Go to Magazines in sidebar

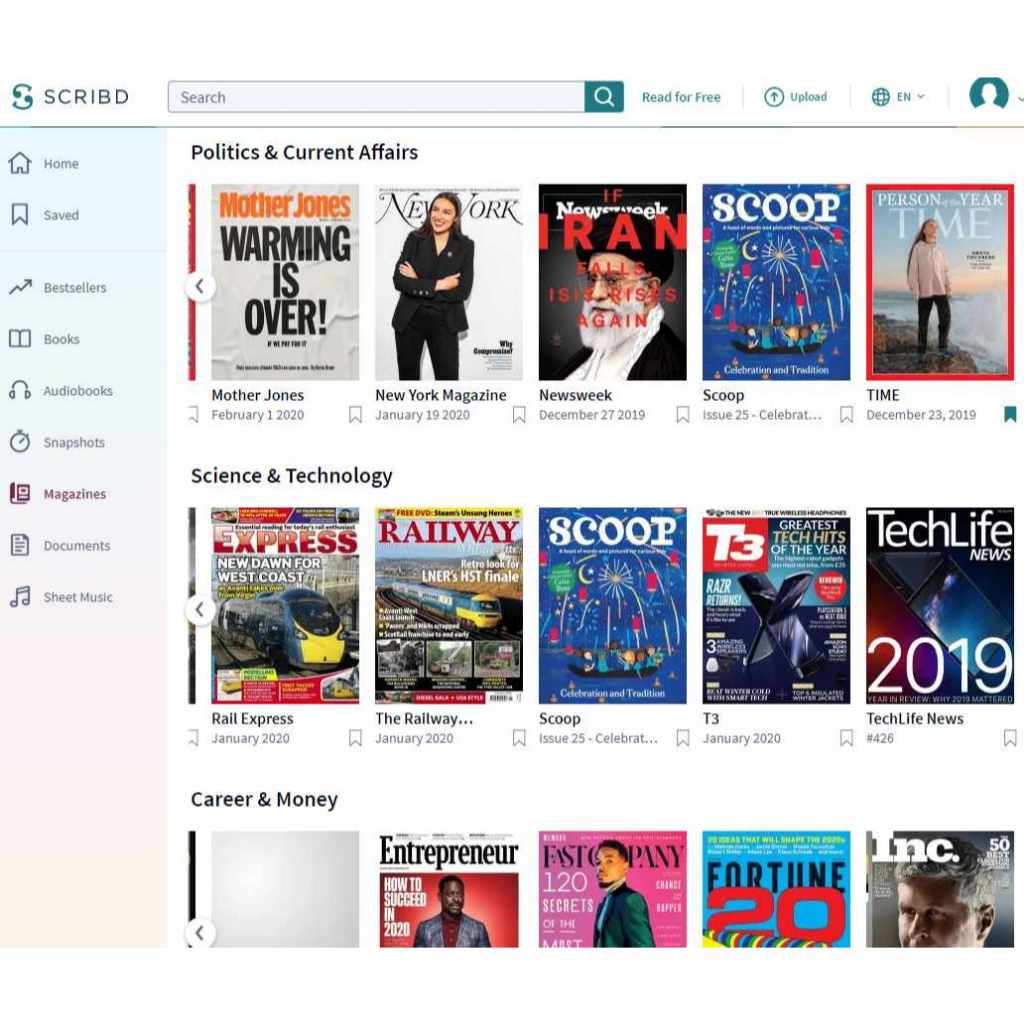(x=74, y=494)
